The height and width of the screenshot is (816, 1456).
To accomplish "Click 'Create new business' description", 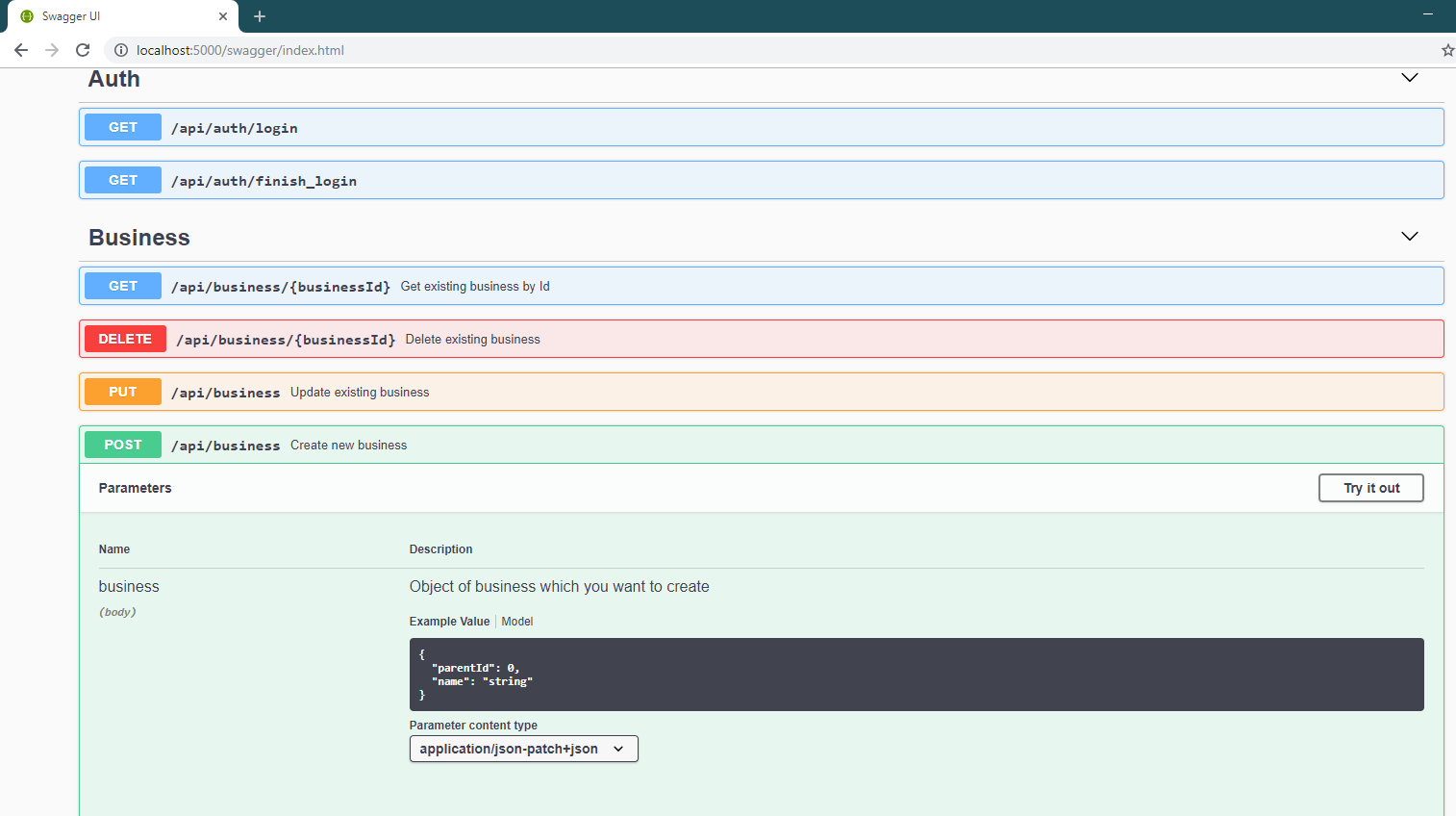I will click(x=348, y=446).
